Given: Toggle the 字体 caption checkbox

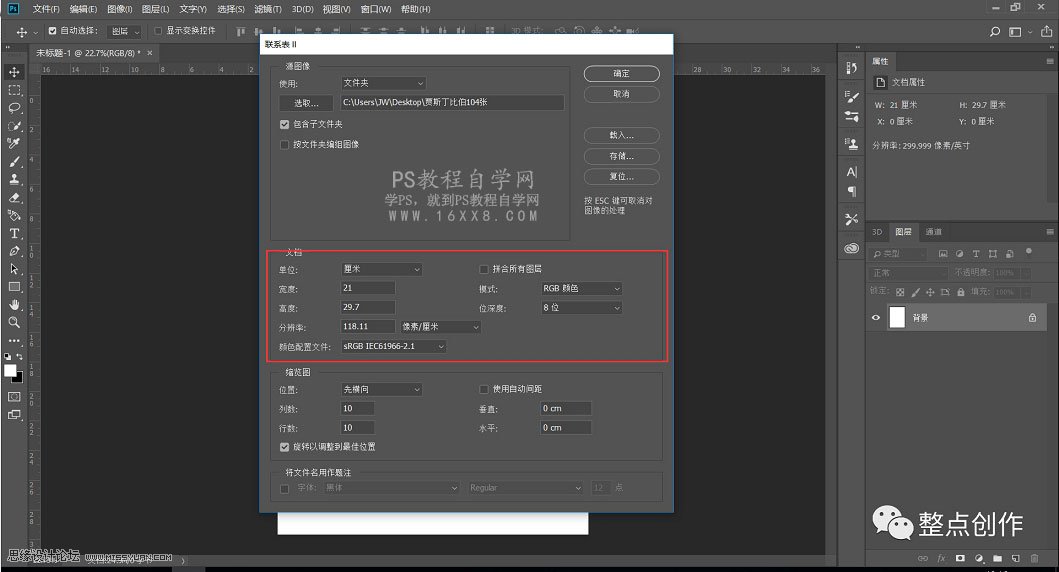Looking at the screenshot, I should 284,488.
